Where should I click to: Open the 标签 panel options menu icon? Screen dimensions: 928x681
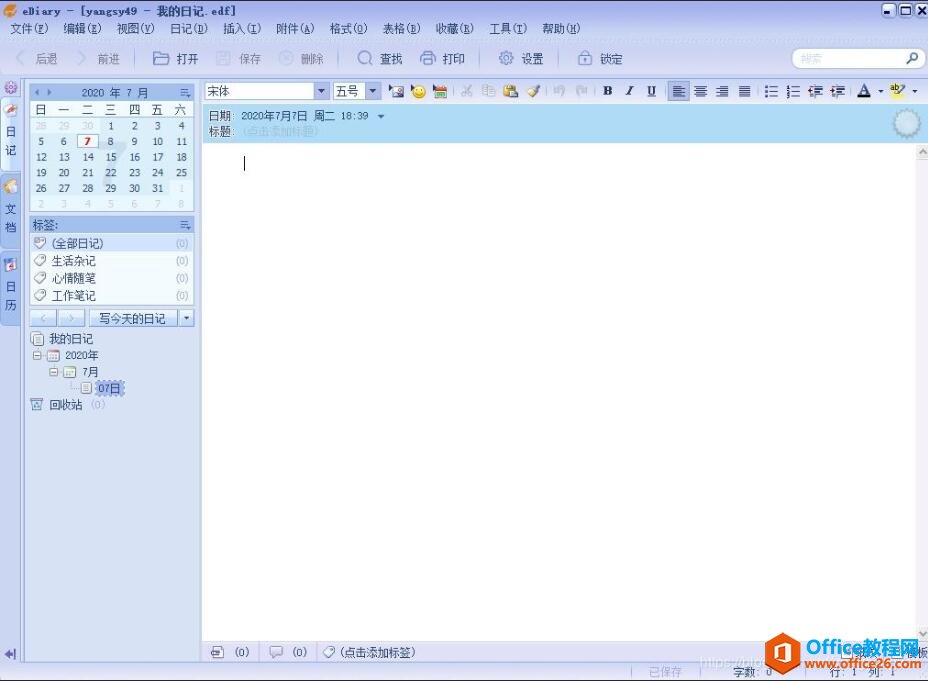[x=185, y=225]
